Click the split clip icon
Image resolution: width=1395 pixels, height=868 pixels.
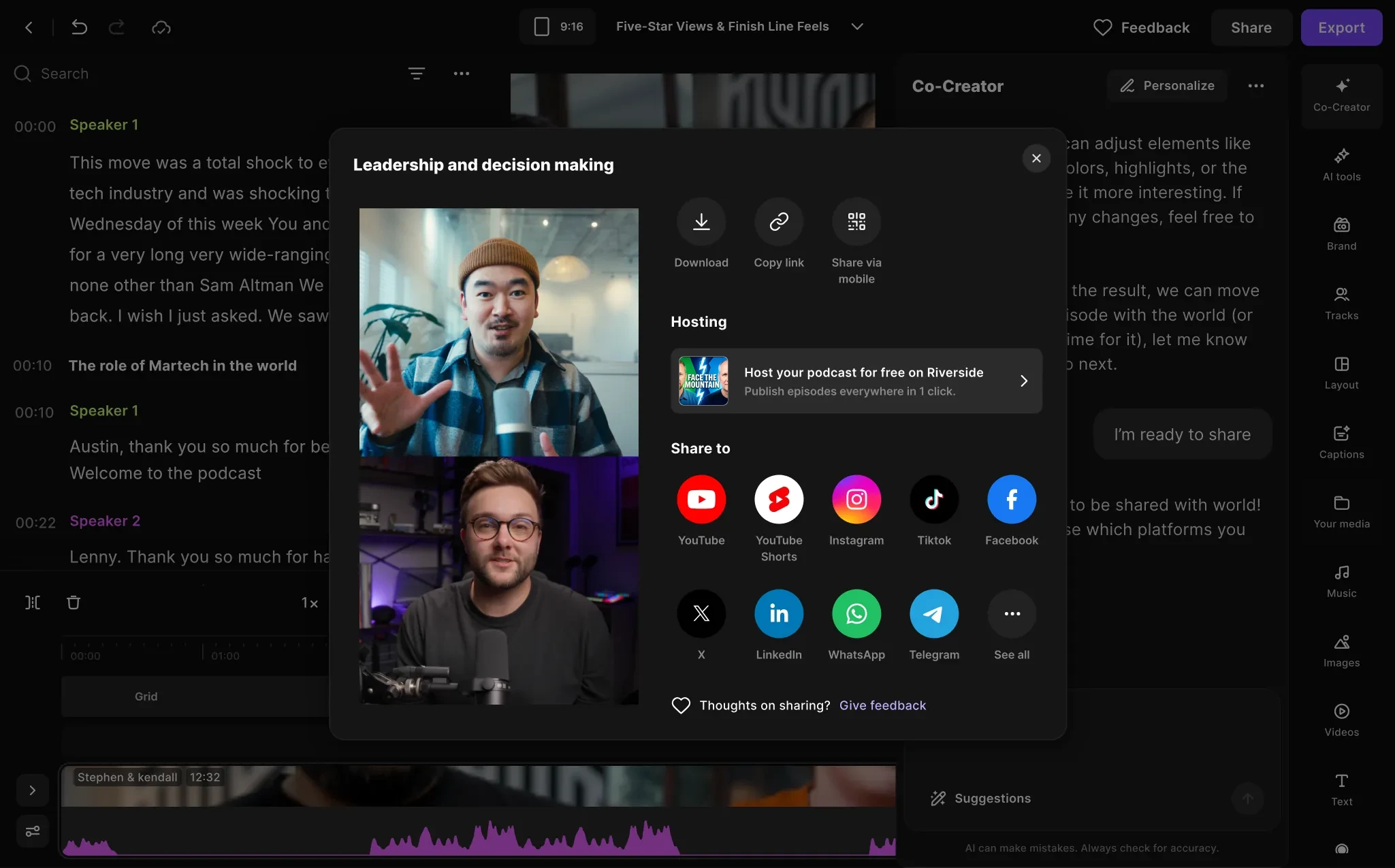(33, 602)
